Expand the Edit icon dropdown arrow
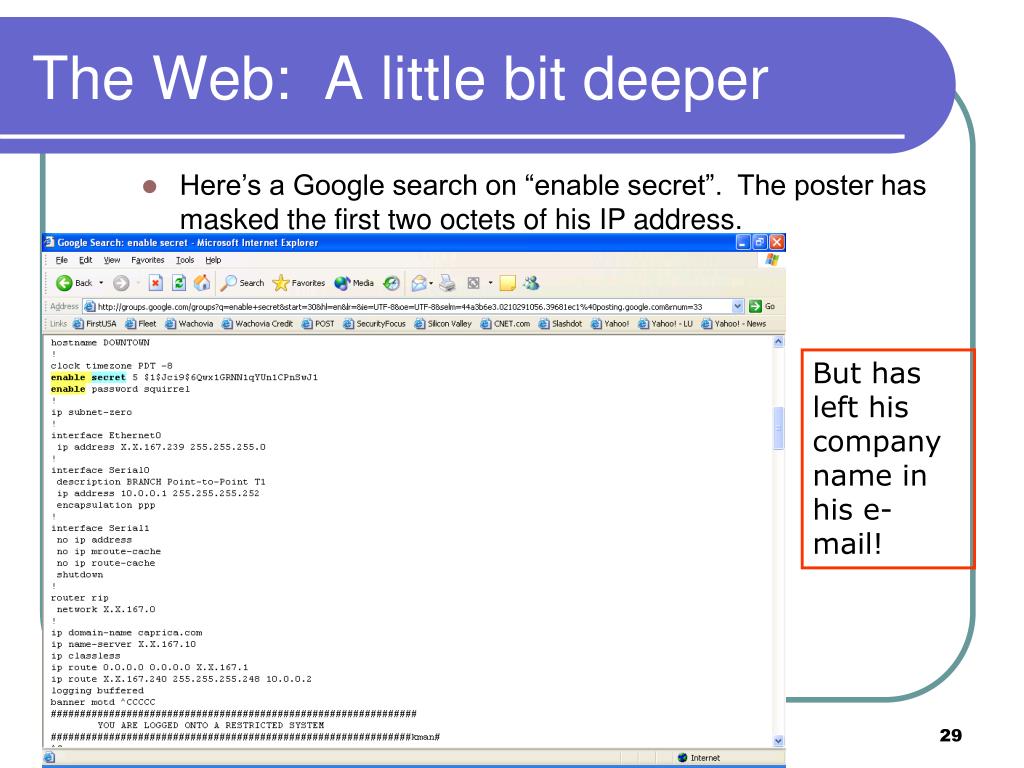The width and height of the screenshot is (1024, 768). (490, 283)
